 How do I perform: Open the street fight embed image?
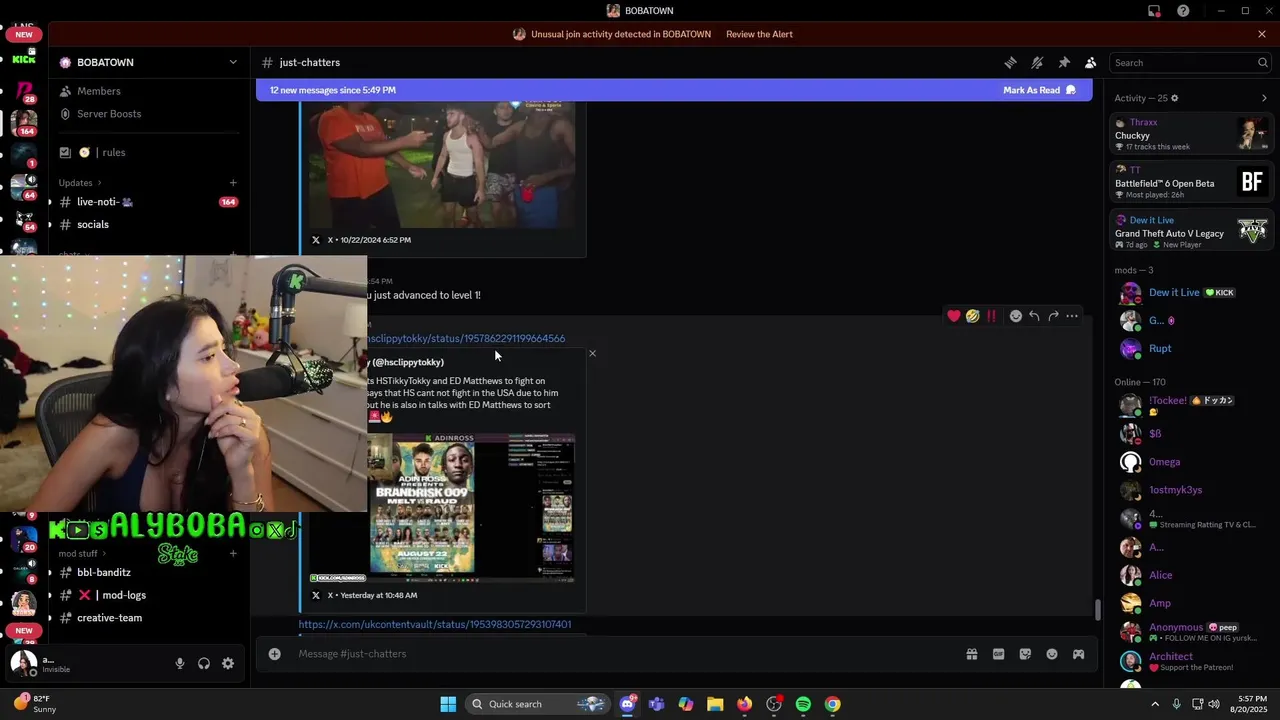442,164
